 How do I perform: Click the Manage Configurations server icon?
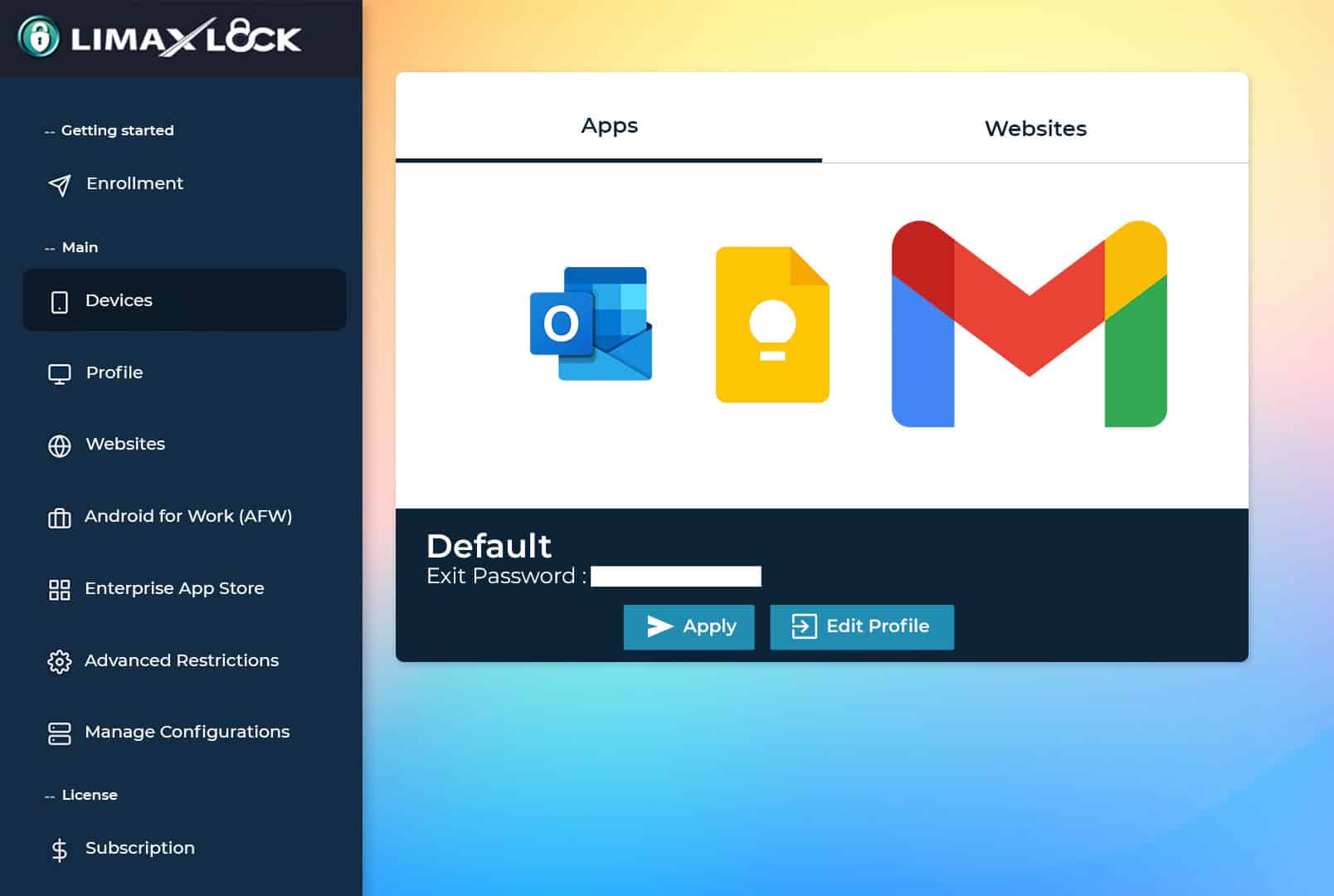click(60, 733)
